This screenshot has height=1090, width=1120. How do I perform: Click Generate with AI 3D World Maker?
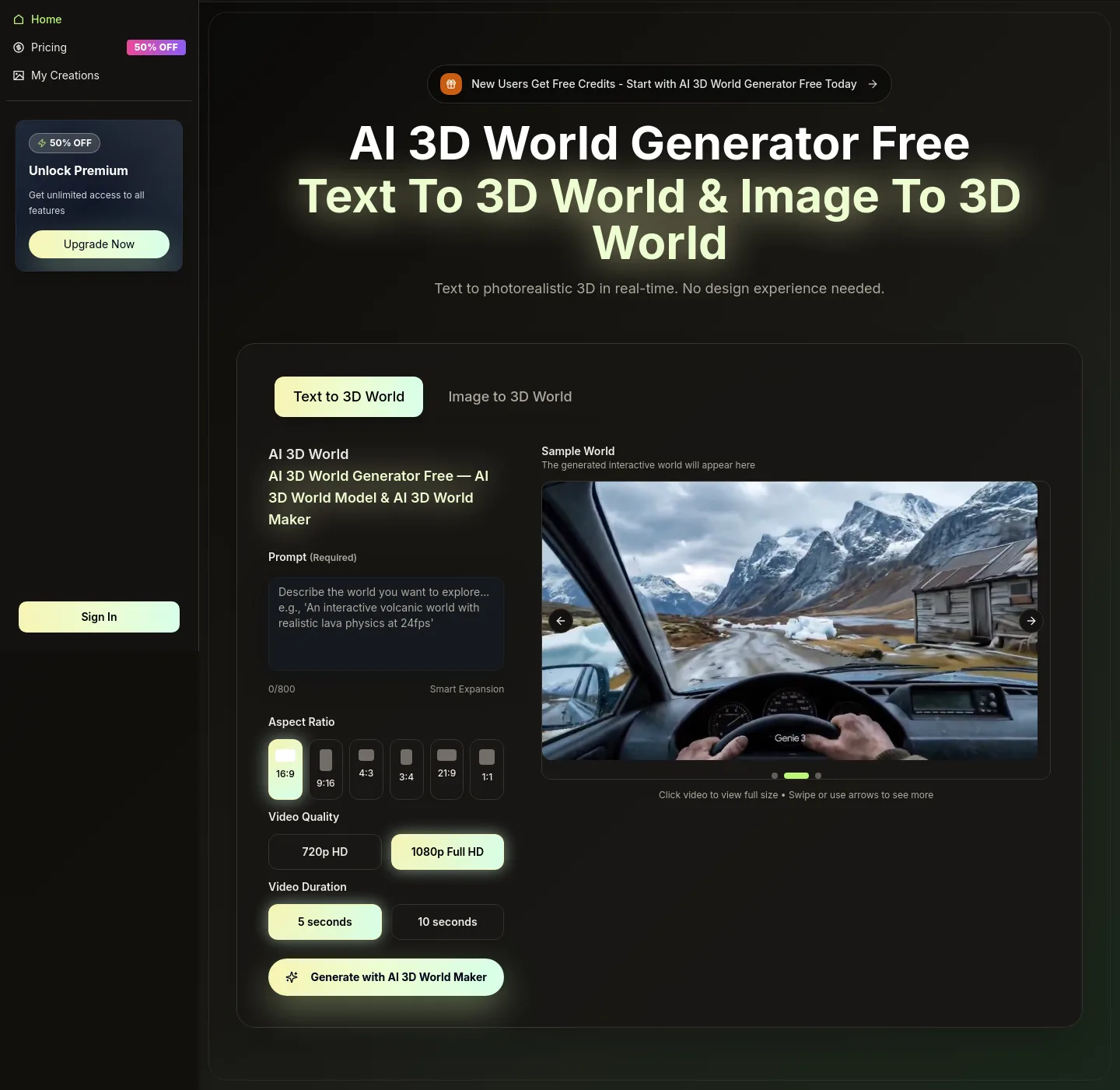(x=386, y=977)
